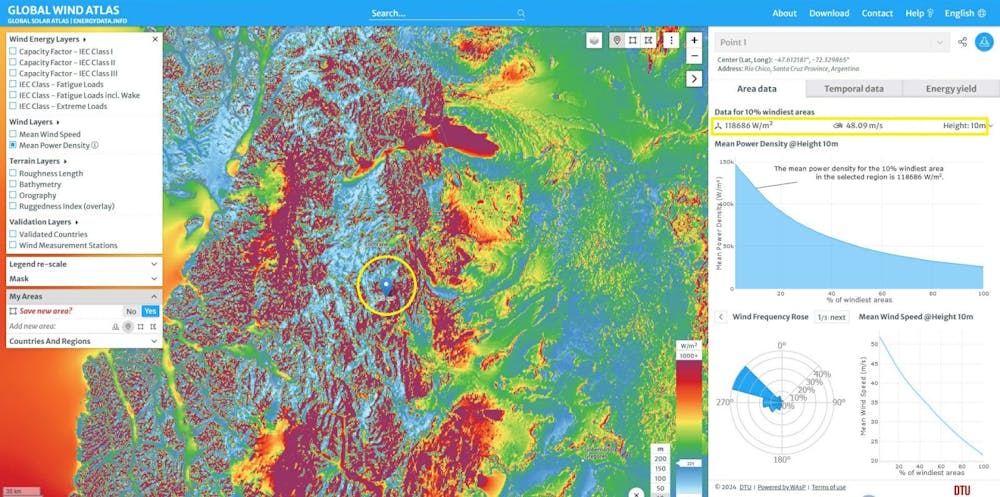Click the globe icon next to English
This screenshot has height=497, width=1000.
[x=982, y=13]
